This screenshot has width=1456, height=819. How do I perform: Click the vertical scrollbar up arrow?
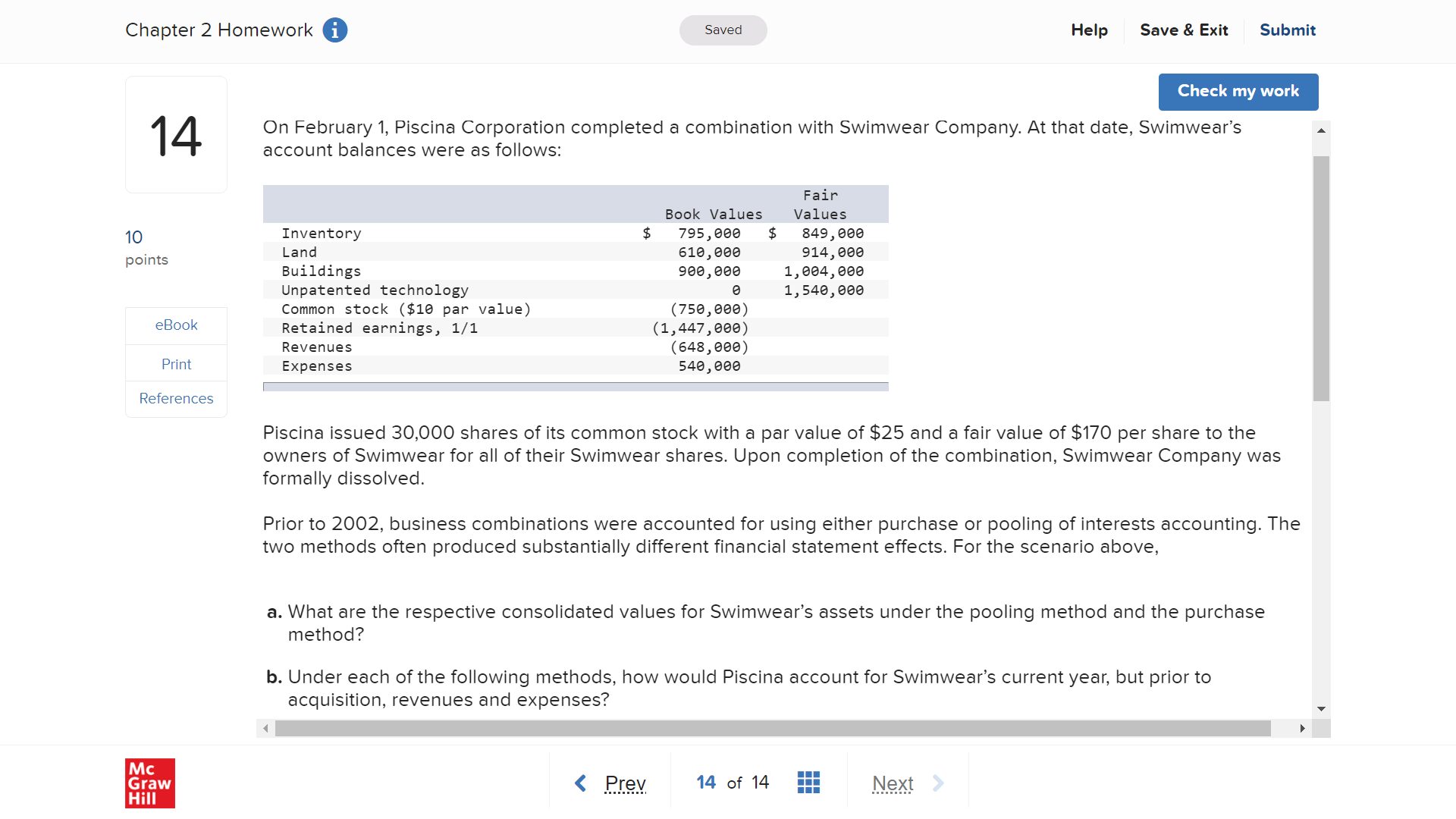[1321, 131]
